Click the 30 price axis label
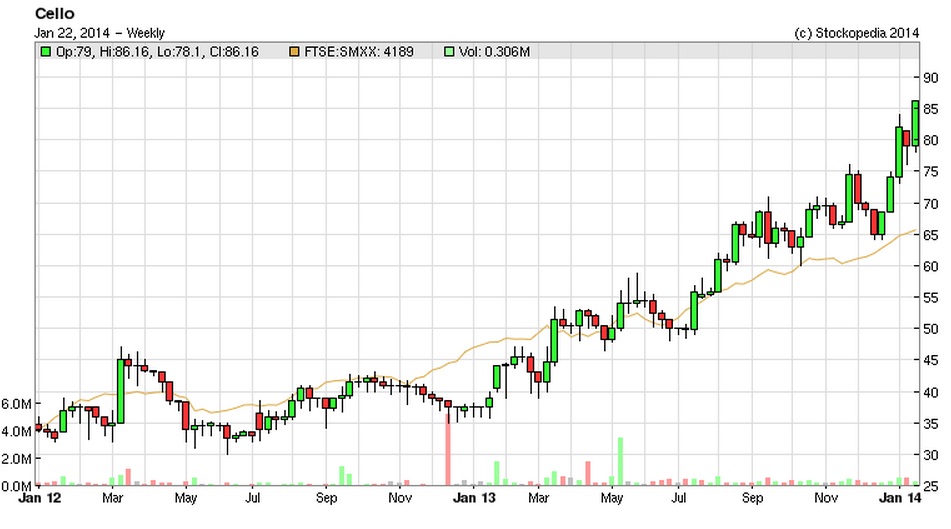This screenshot has height=529, width=951. pos(930,454)
